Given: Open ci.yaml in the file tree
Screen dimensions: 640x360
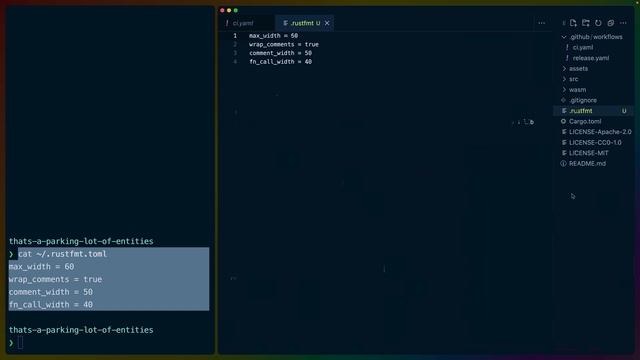Looking at the screenshot, I should tap(582, 47).
